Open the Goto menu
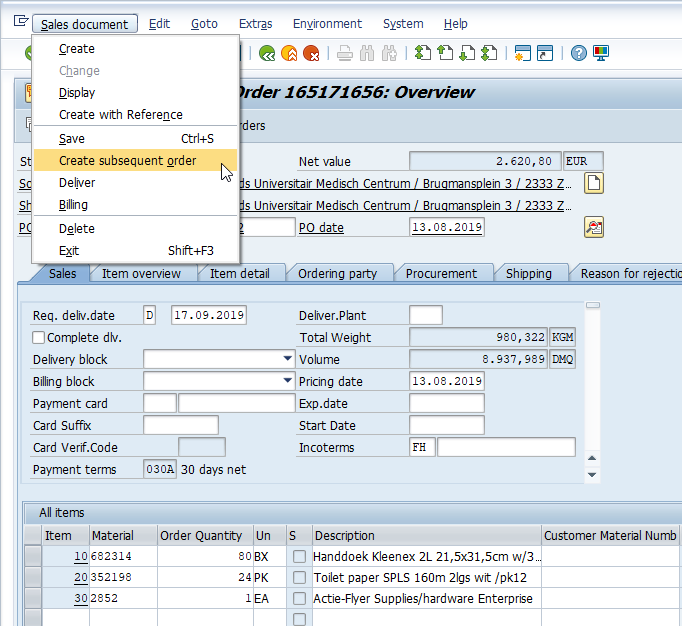Viewport: 682px width, 626px height. click(x=204, y=24)
